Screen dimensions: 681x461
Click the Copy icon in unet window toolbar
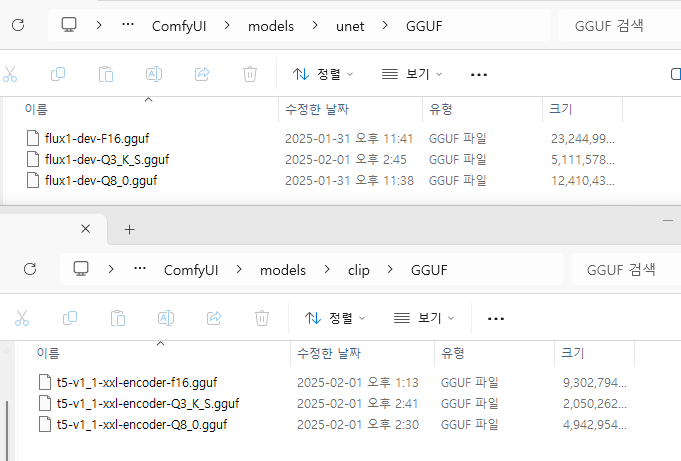pyautogui.click(x=58, y=74)
